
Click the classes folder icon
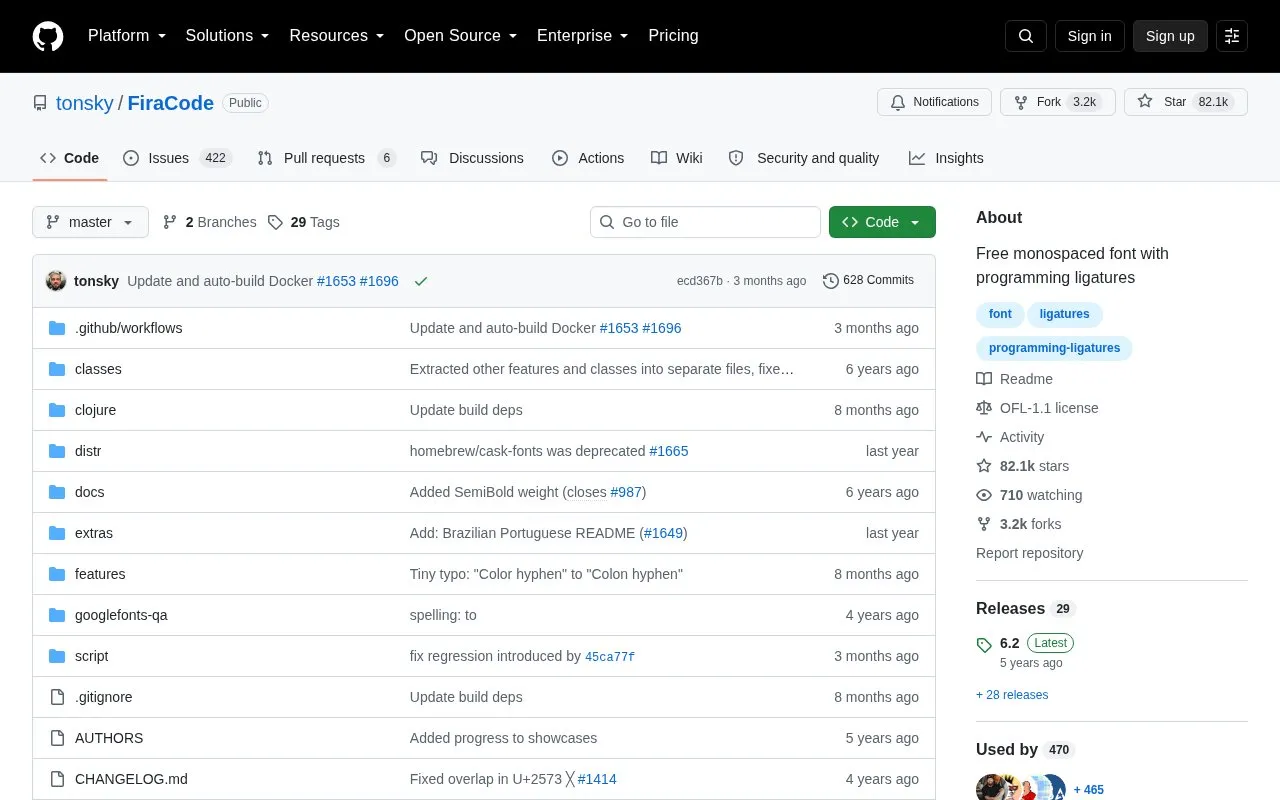(57, 369)
